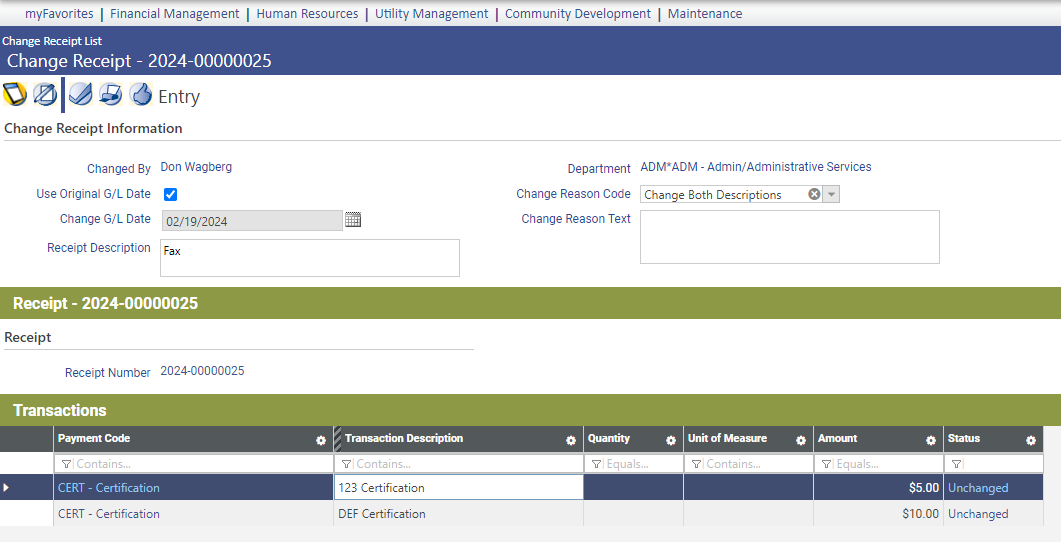Screen dimensions: 1061x542
Task: Open Unit of Measure column settings gear
Action: coord(800,441)
